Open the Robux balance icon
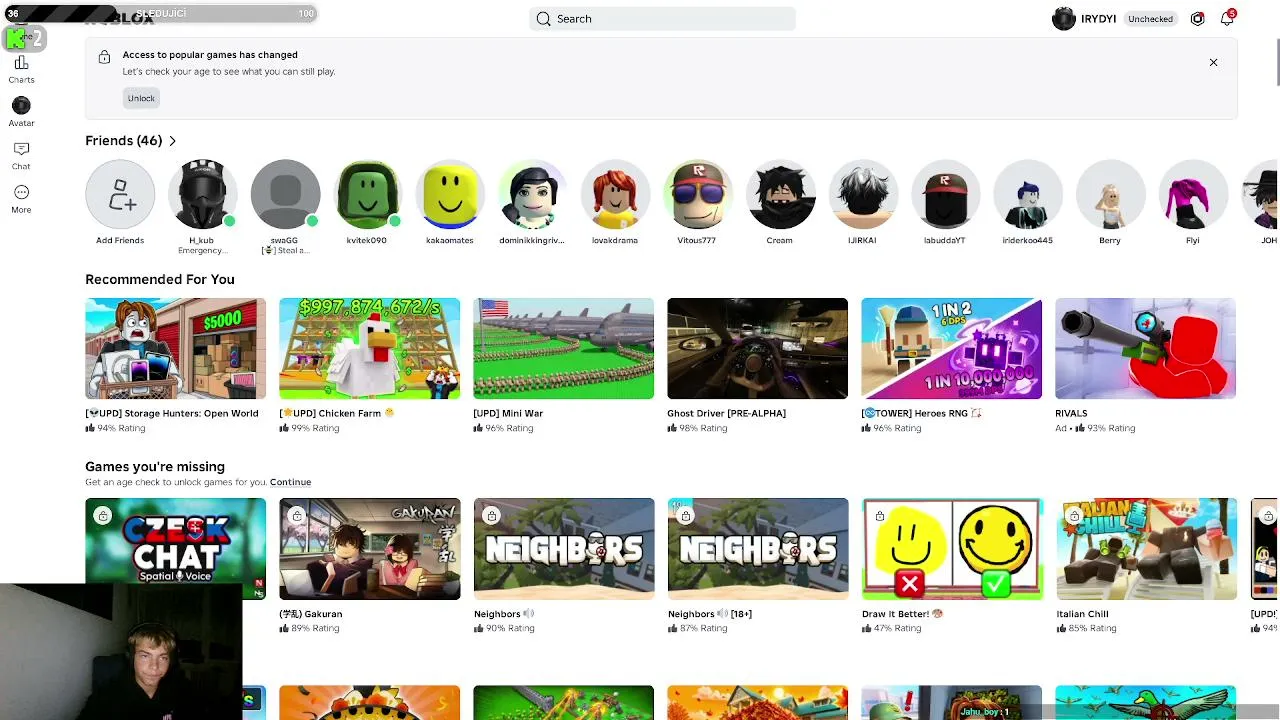Viewport: 1280px width, 720px height. (1197, 19)
